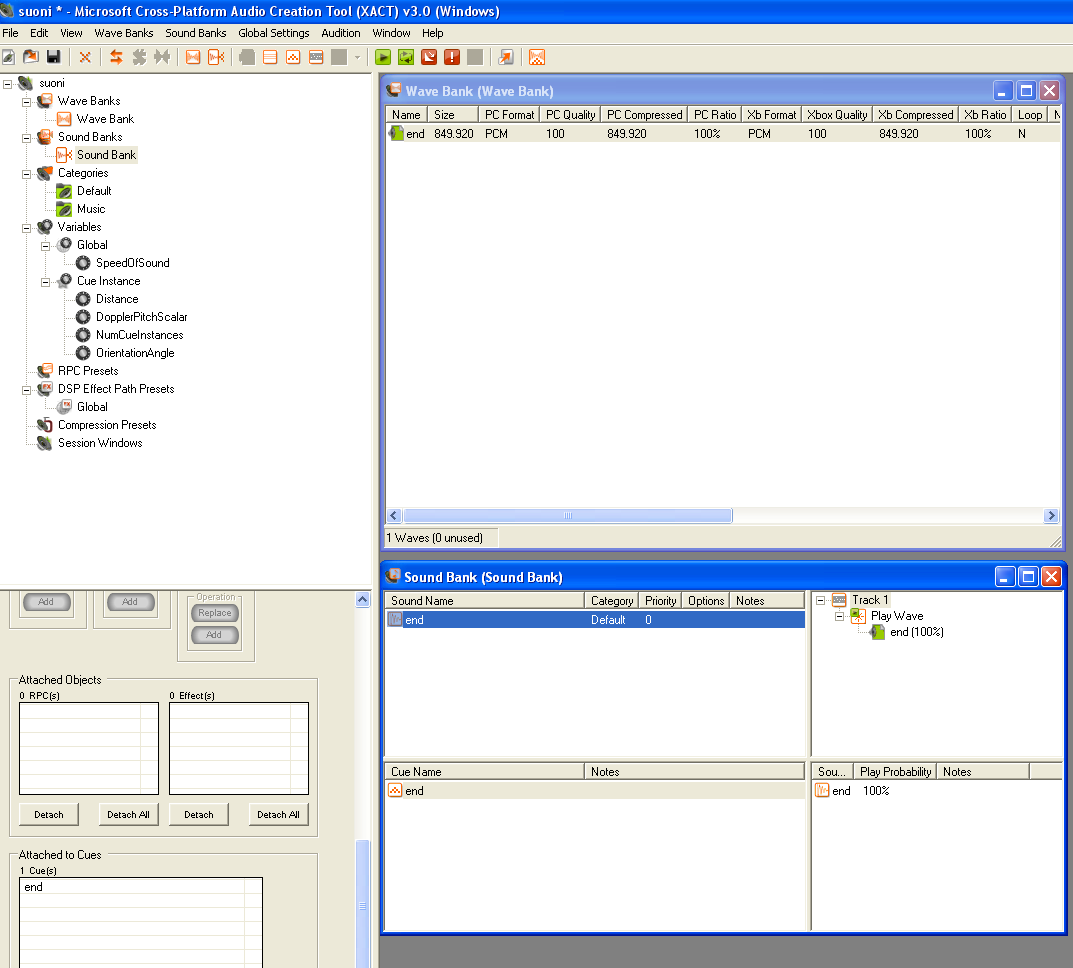
Task: Select Sound Bank under Sound Banks
Action: (x=106, y=155)
